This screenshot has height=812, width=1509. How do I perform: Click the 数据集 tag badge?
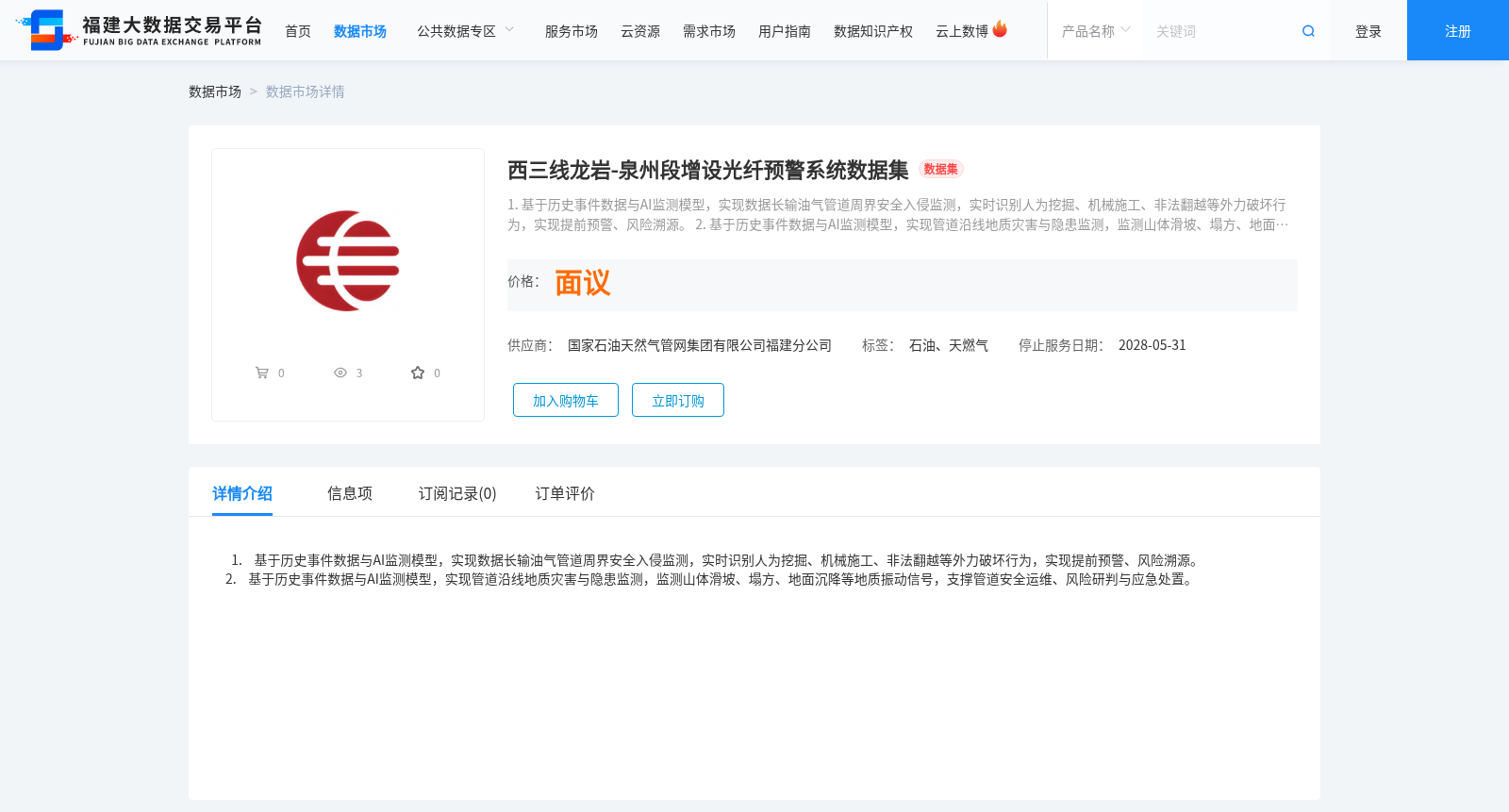941,170
